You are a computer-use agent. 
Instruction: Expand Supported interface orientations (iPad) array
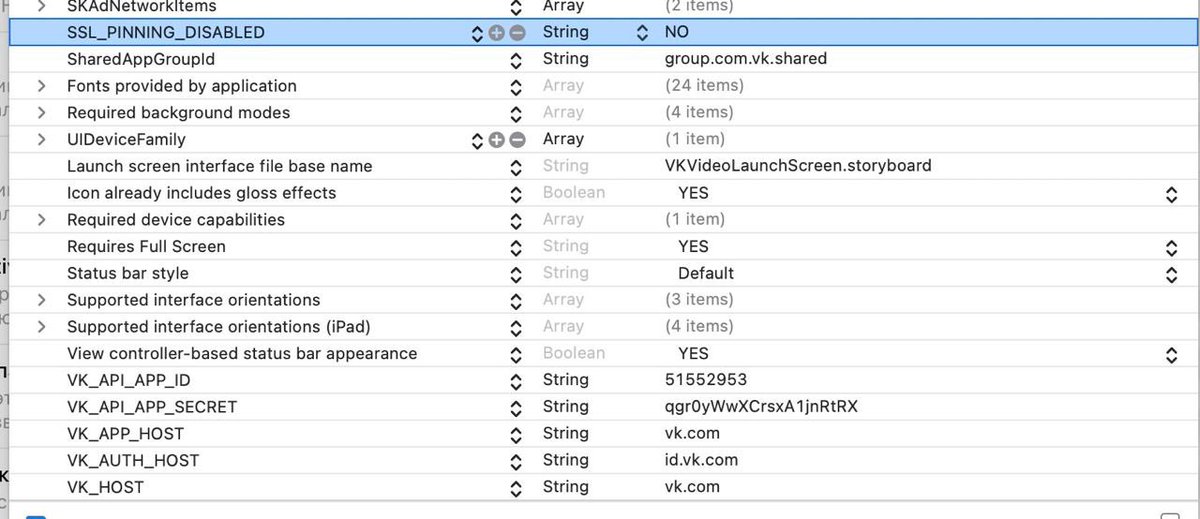coord(42,327)
